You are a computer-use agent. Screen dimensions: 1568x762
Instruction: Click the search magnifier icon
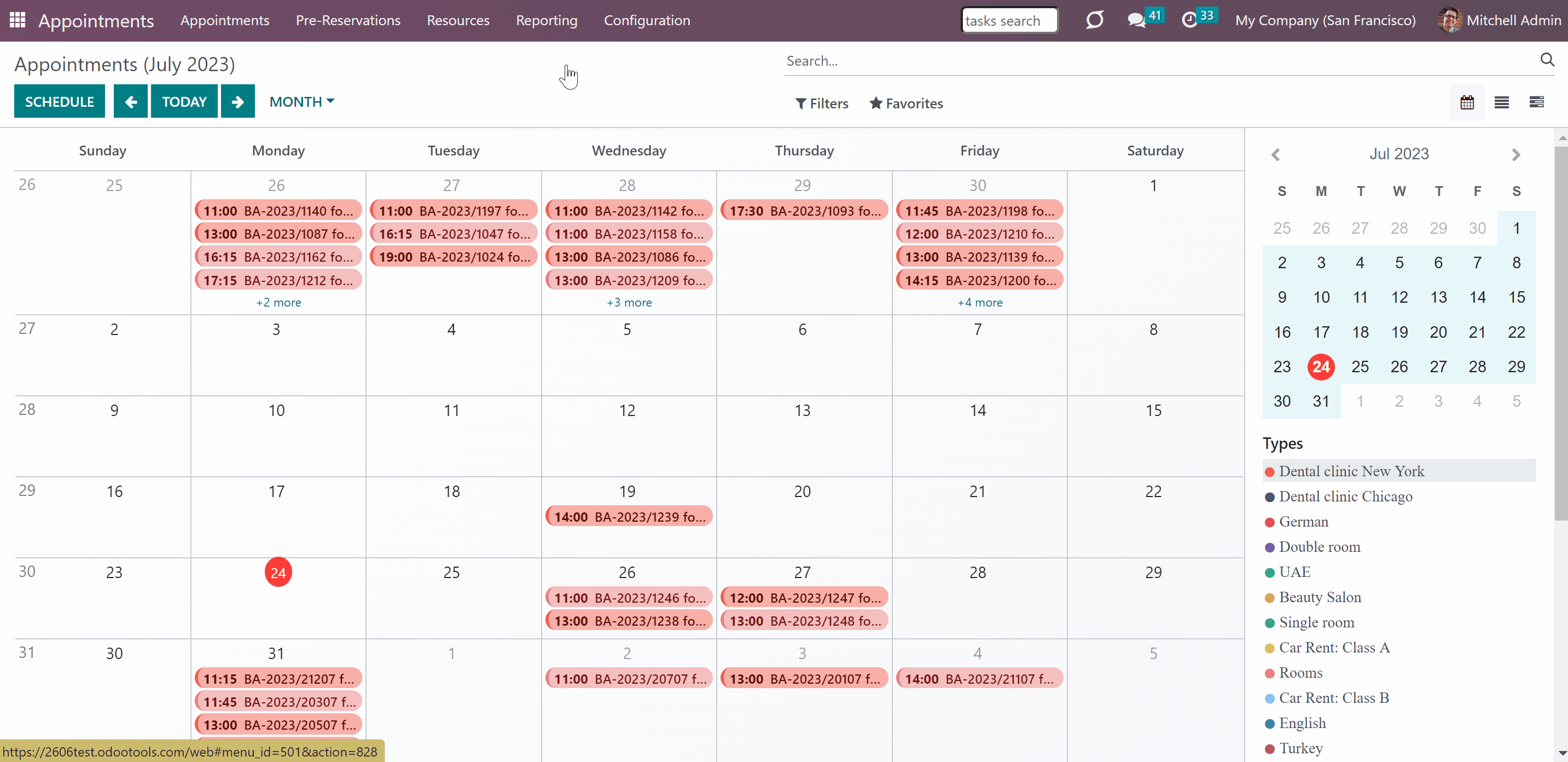pyautogui.click(x=1547, y=60)
